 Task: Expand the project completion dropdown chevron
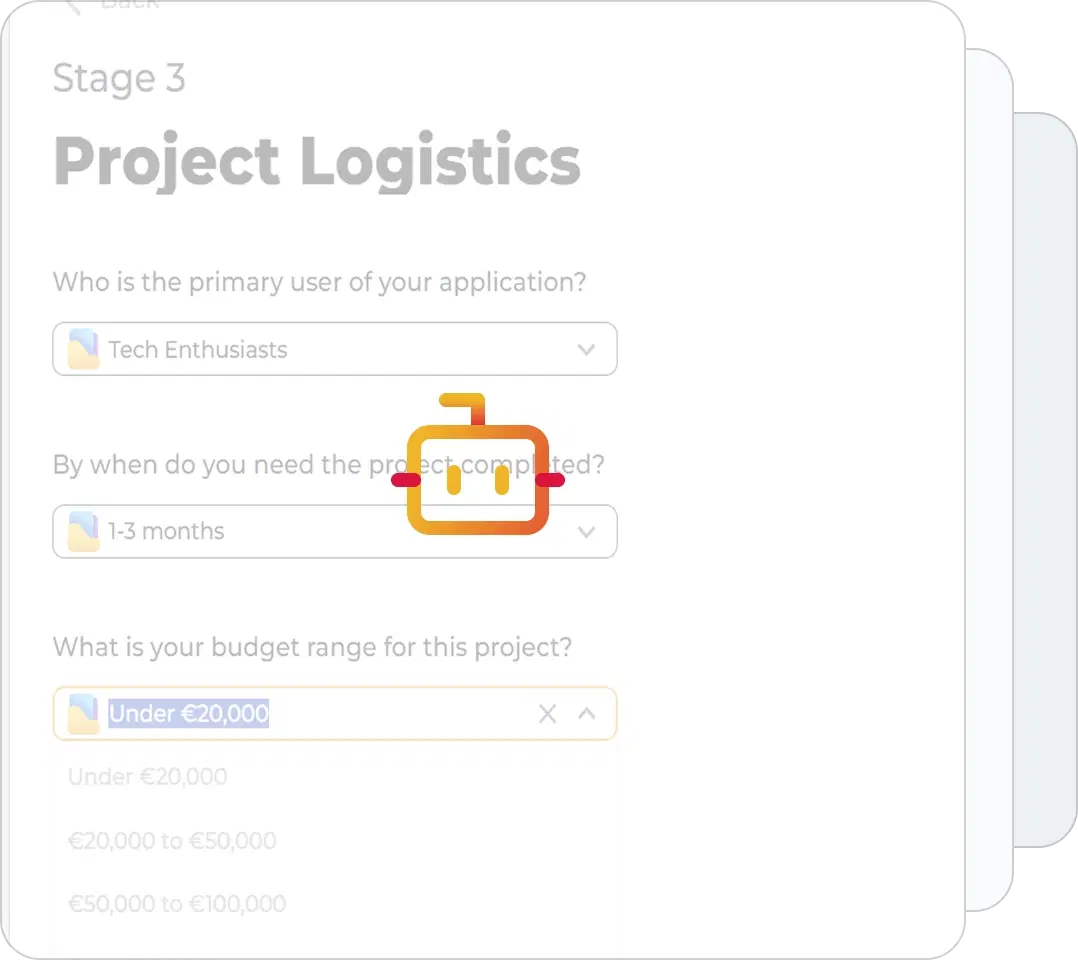[x=586, y=532]
